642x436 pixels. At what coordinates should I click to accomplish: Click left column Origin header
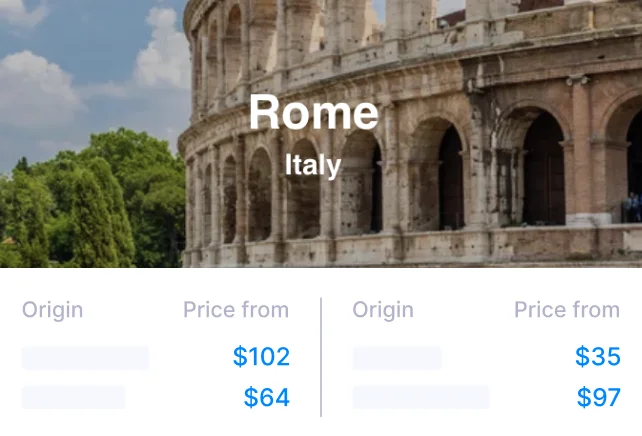[52, 310]
